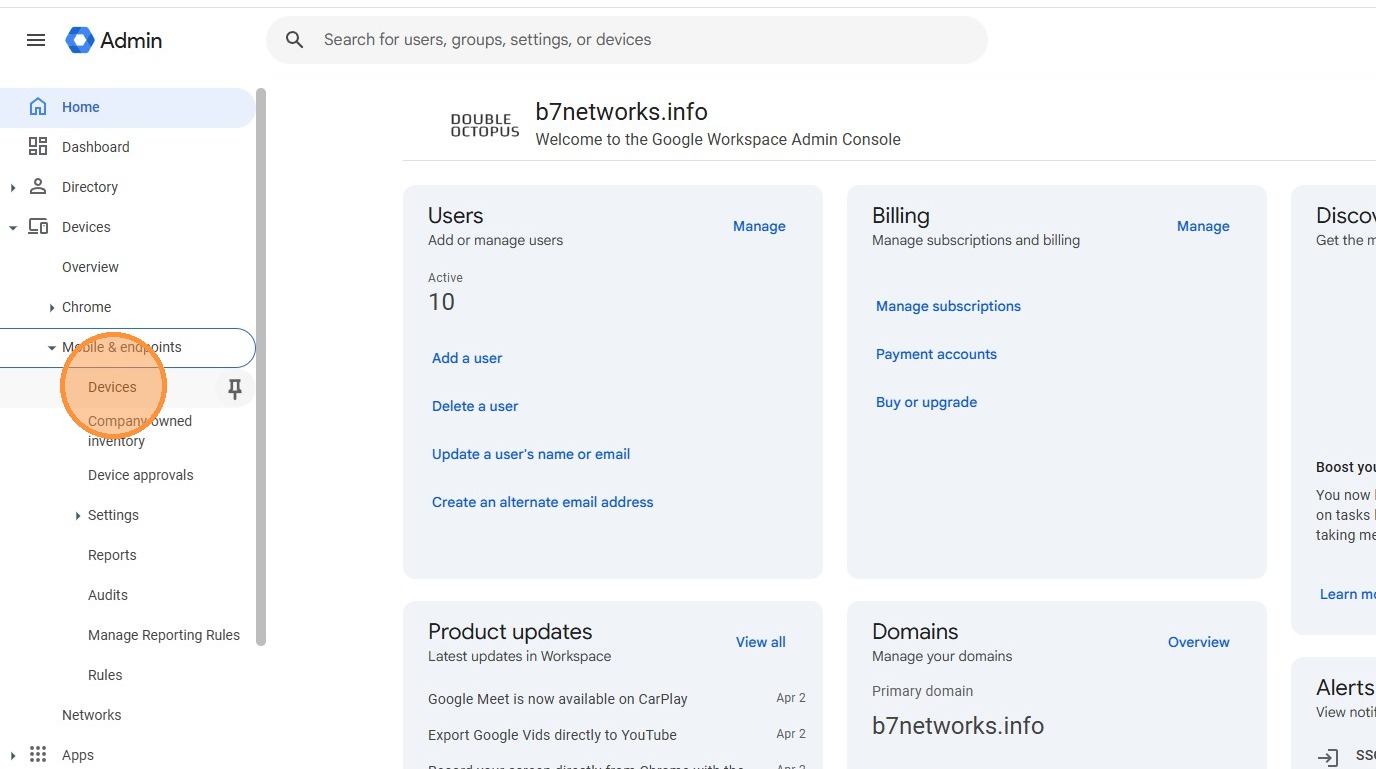
Task: Open Devices Overview page
Action: [90, 267]
